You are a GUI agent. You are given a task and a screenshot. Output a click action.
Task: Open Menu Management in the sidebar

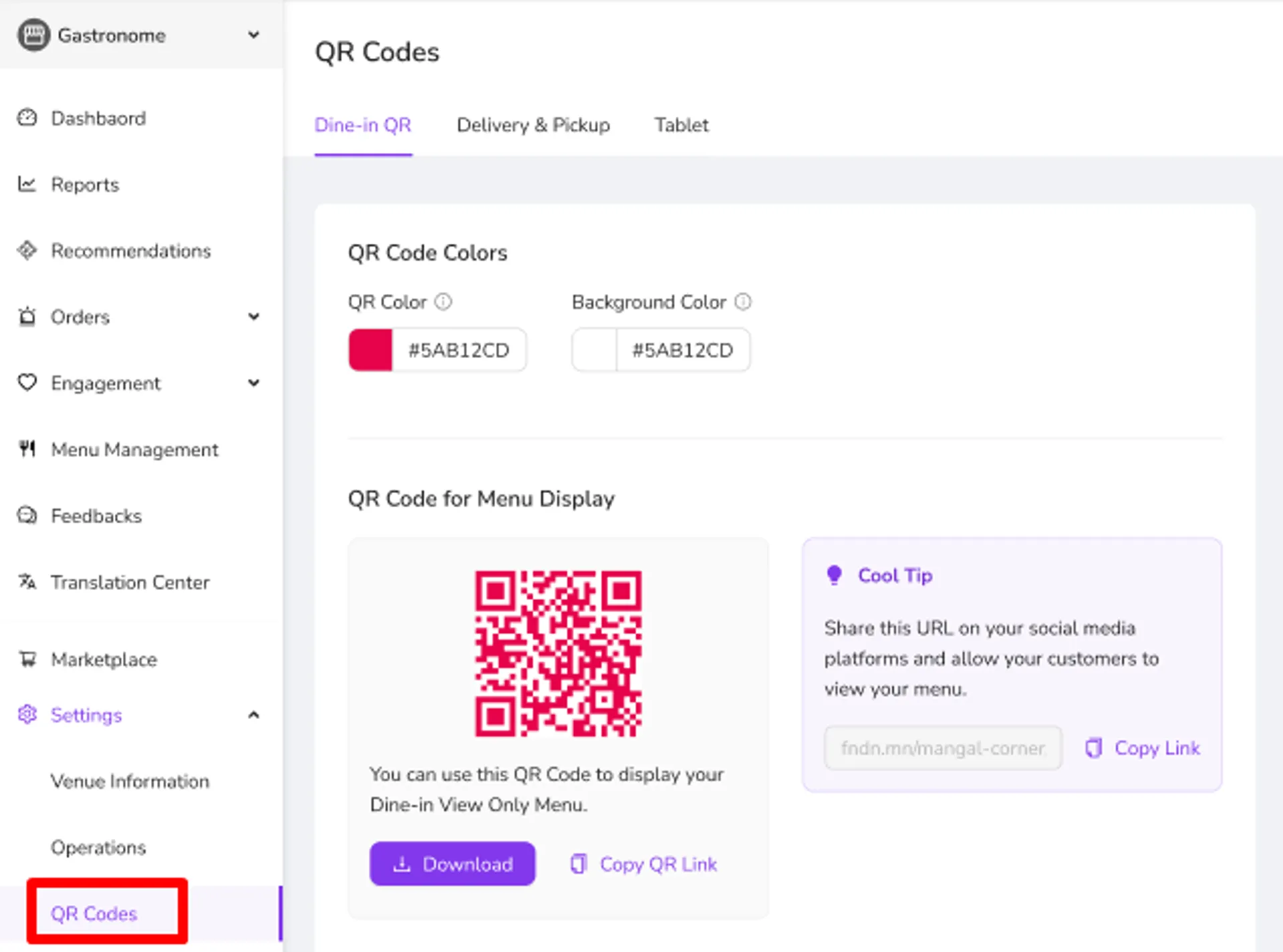tap(134, 450)
